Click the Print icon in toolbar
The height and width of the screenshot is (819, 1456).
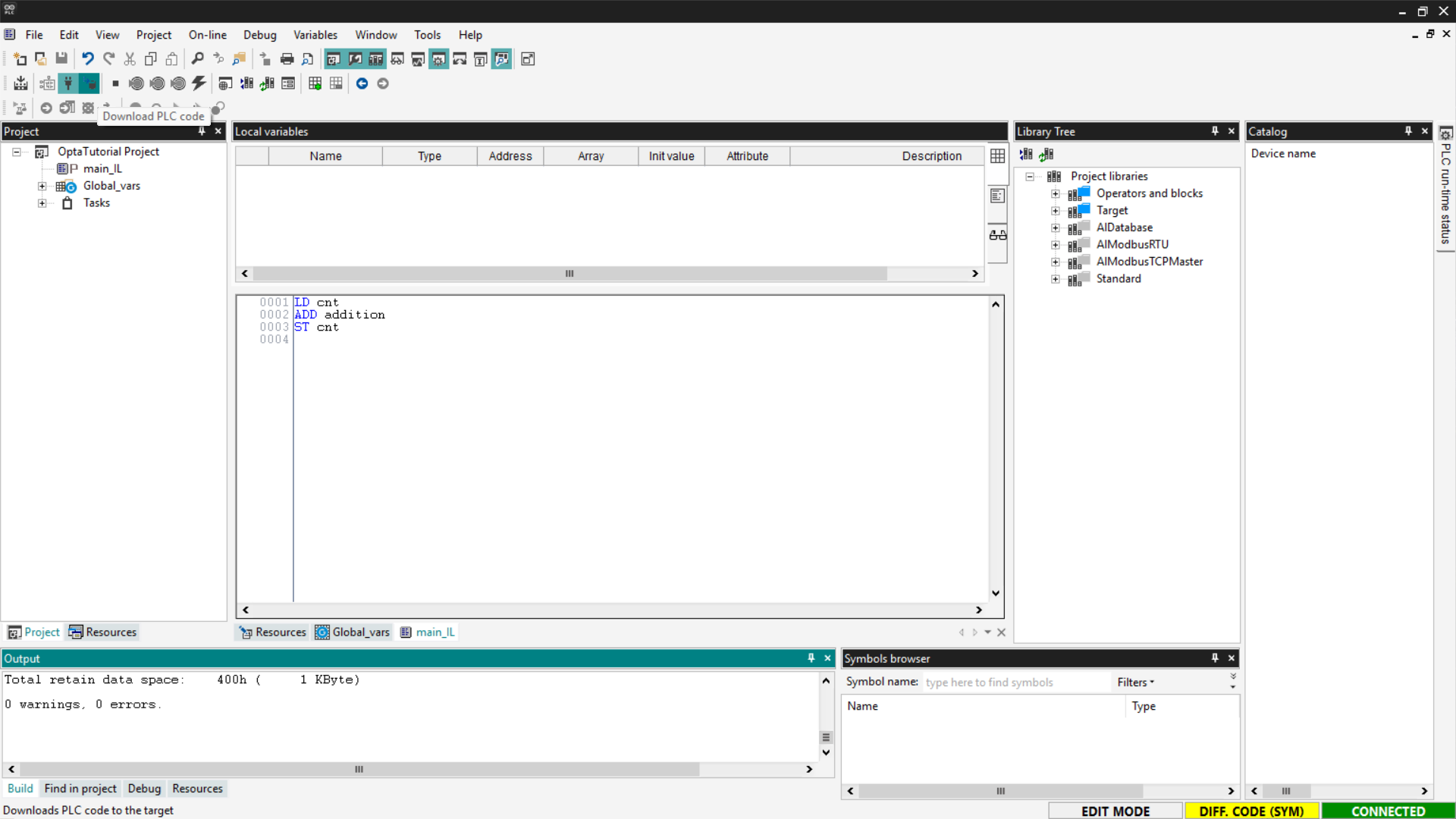coord(287,59)
